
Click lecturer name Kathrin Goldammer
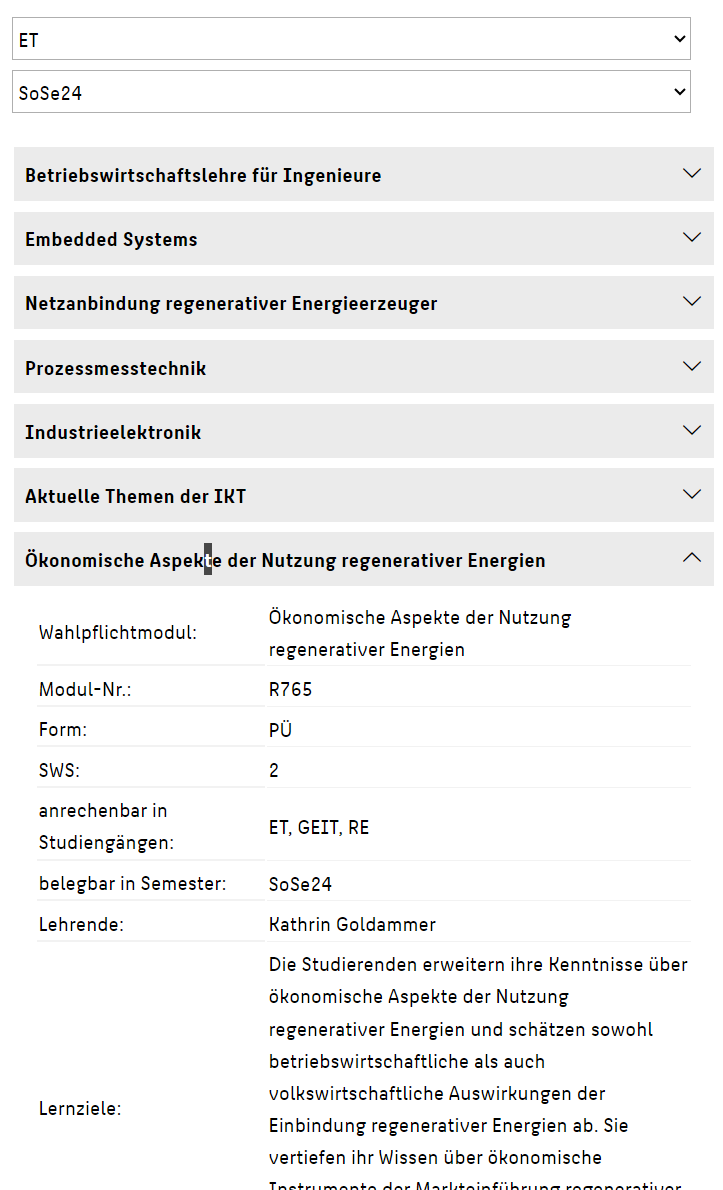click(x=352, y=924)
